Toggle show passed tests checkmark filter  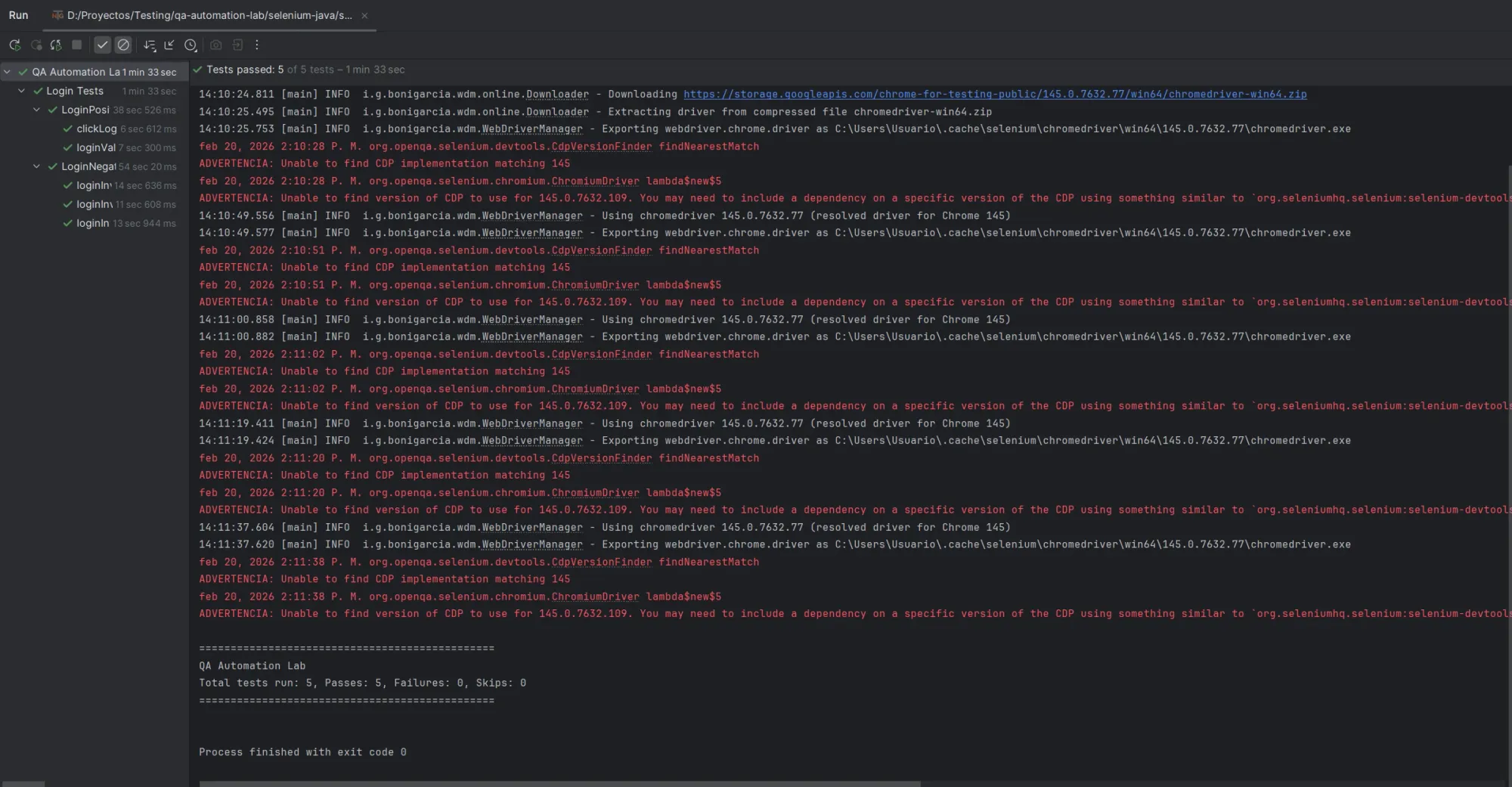point(102,45)
